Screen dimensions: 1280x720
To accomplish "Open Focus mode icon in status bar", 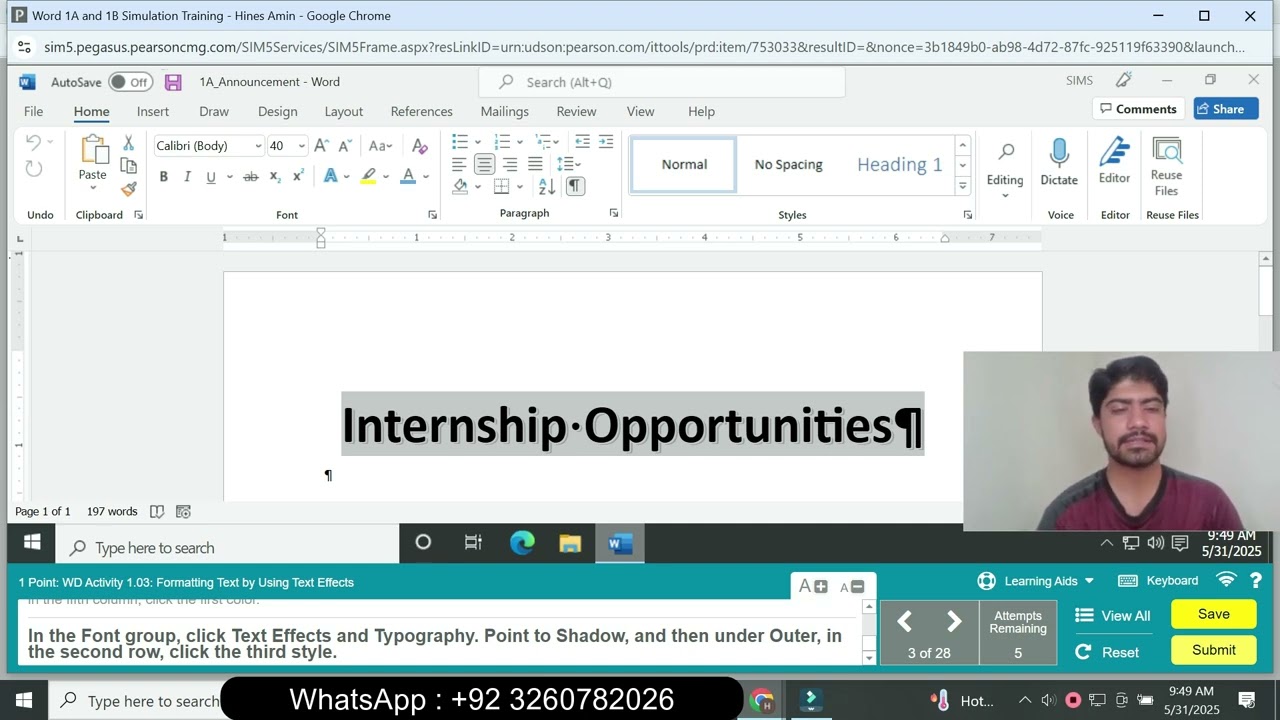I will pyautogui.click(x=183, y=511).
